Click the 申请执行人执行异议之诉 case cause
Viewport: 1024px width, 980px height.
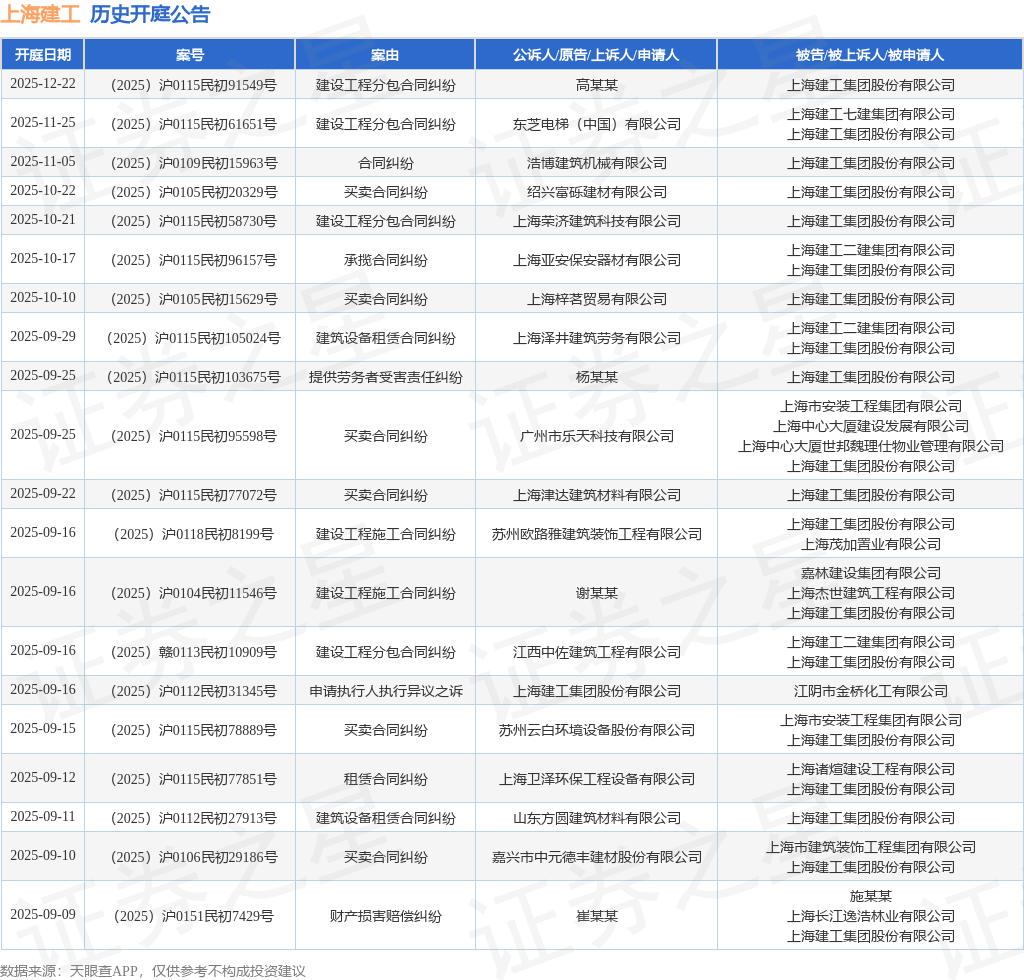coord(385,691)
